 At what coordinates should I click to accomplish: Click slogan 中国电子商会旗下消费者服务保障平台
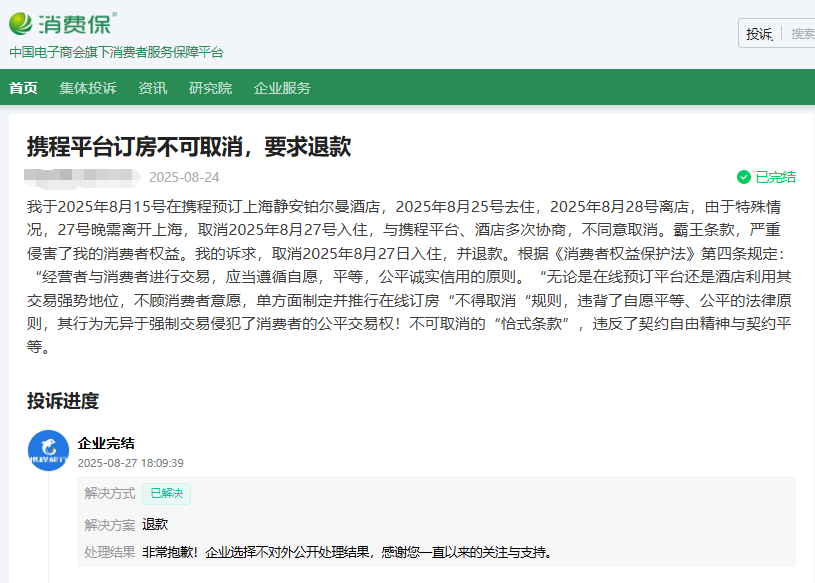(116, 52)
